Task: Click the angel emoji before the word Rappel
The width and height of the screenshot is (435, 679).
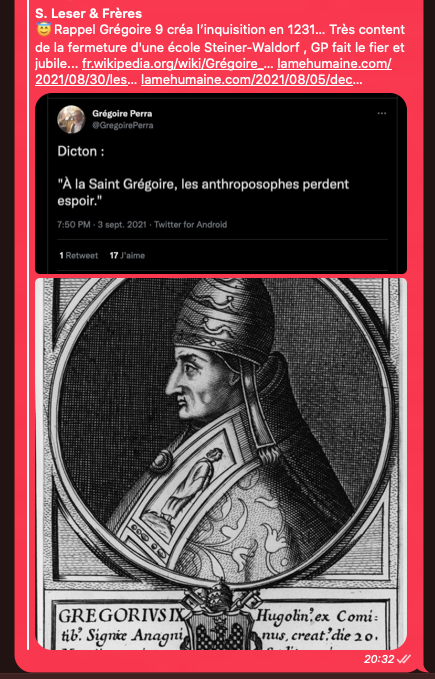Action: [x=44, y=29]
